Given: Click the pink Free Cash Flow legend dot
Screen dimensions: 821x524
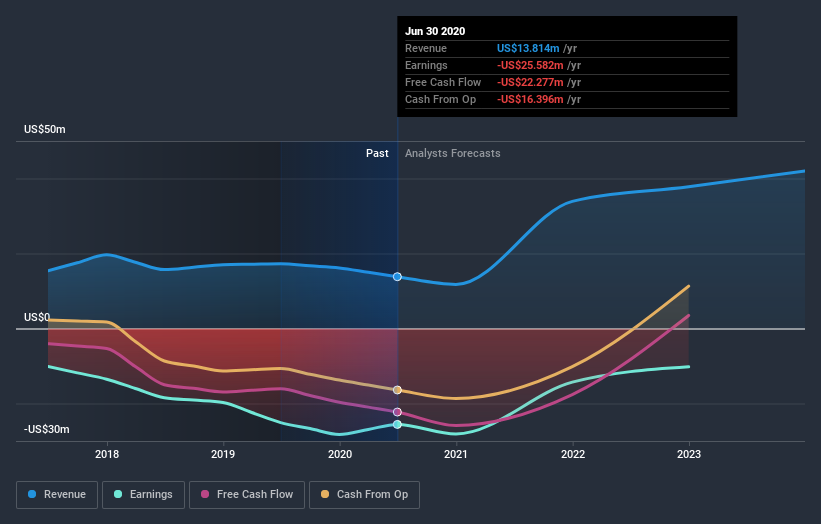Looking at the screenshot, I should pyautogui.click(x=205, y=494).
